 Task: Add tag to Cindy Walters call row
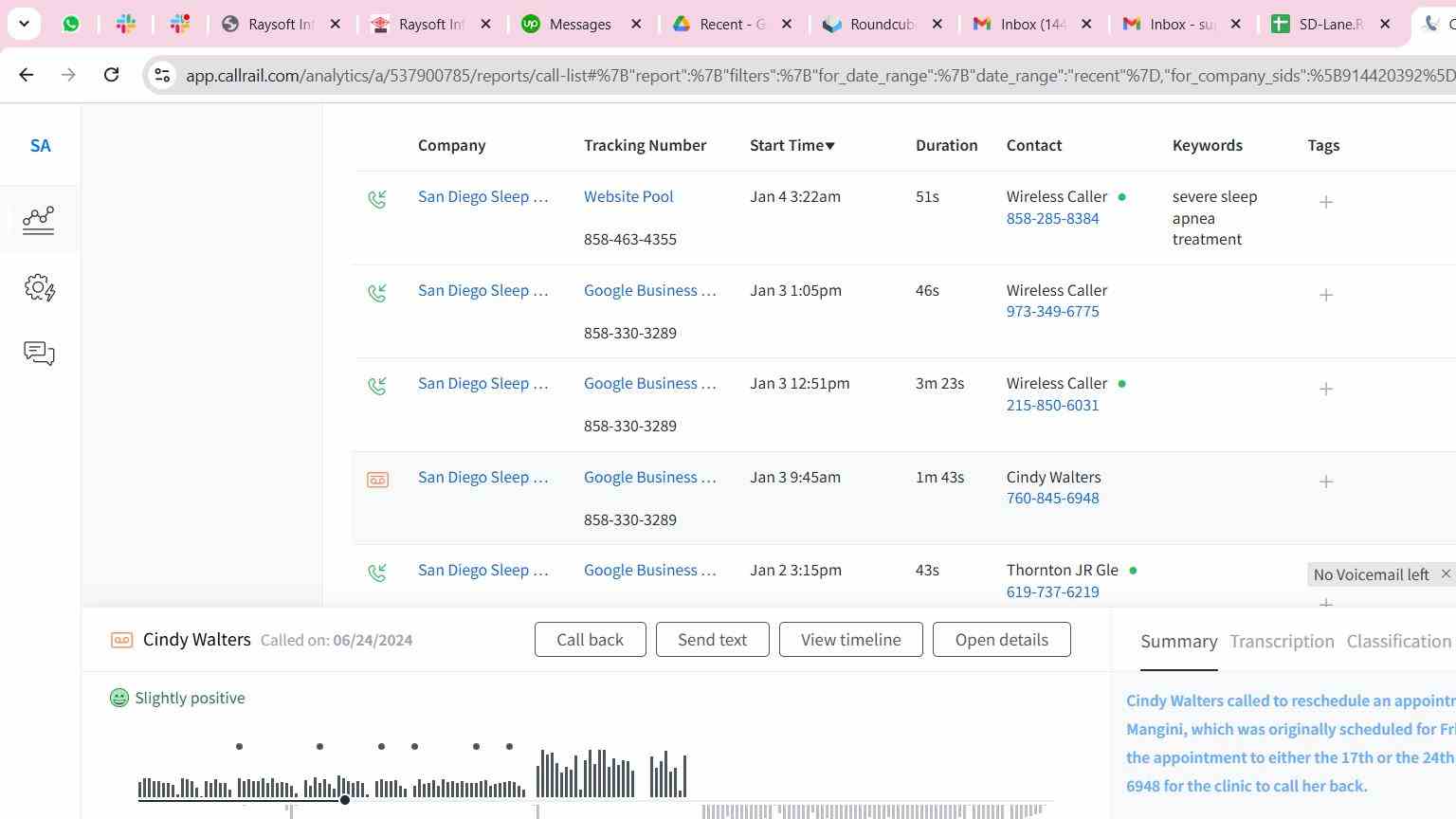(1326, 482)
